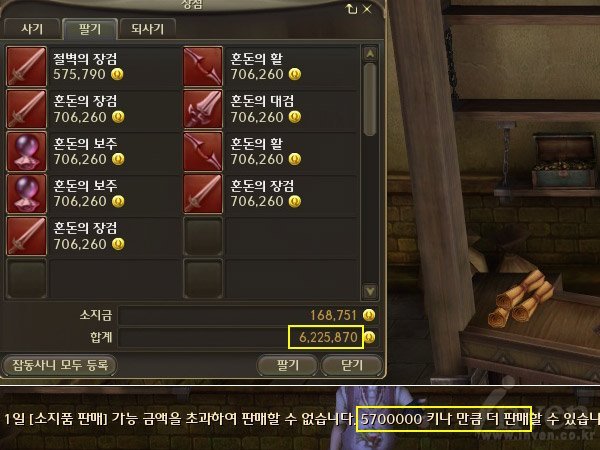This screenshot has width=600, height=450.
Task: Click the first 혼돈의 보주 orb icon
Action: pyautogui.click(x=26, y=151)
